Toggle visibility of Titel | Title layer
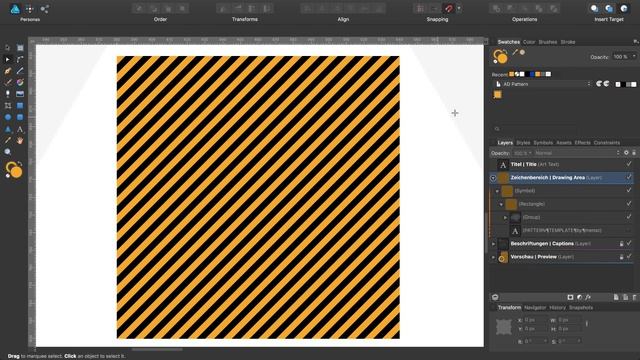 point(629,164)
